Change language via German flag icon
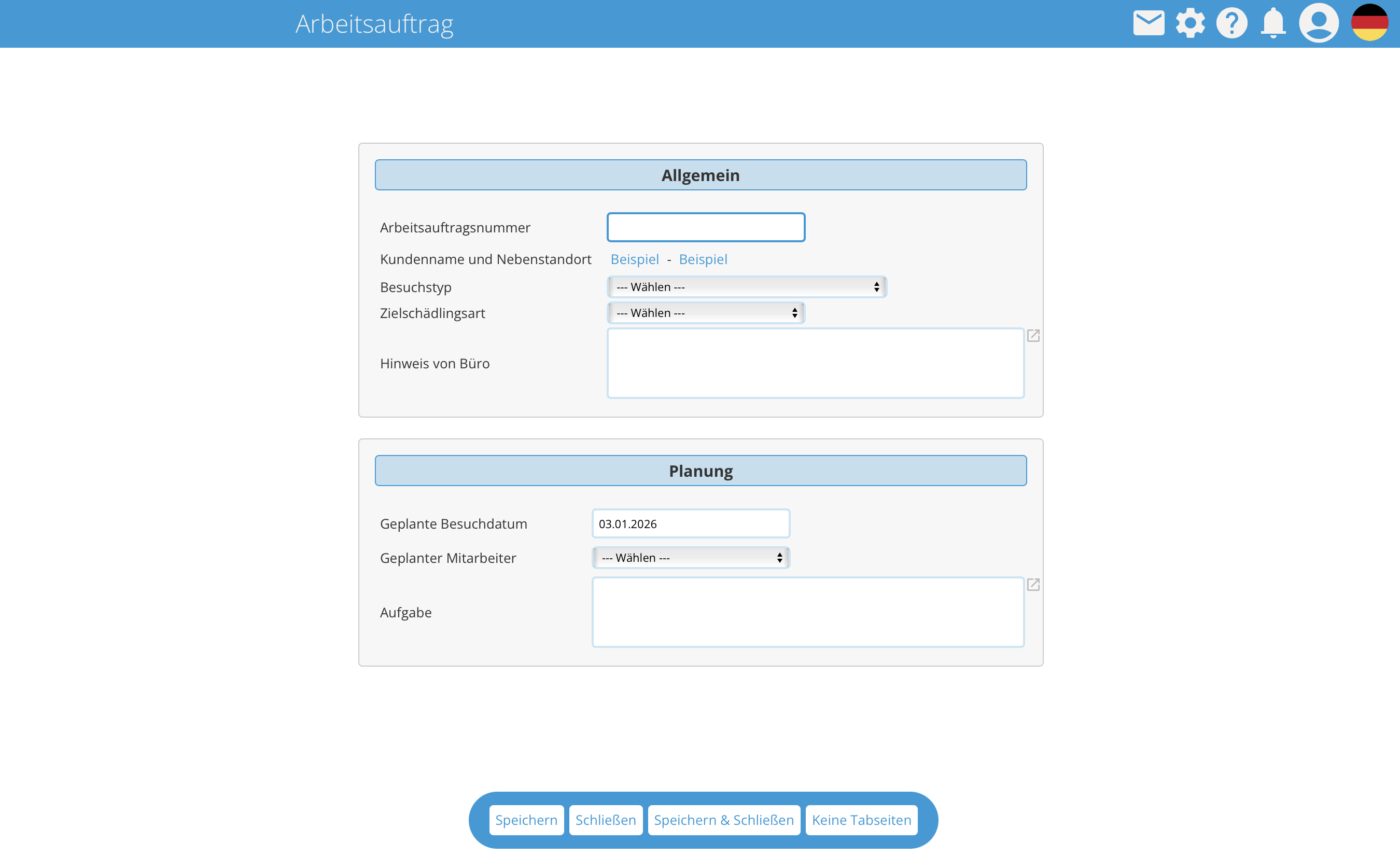 click(x=1369, y=23)
